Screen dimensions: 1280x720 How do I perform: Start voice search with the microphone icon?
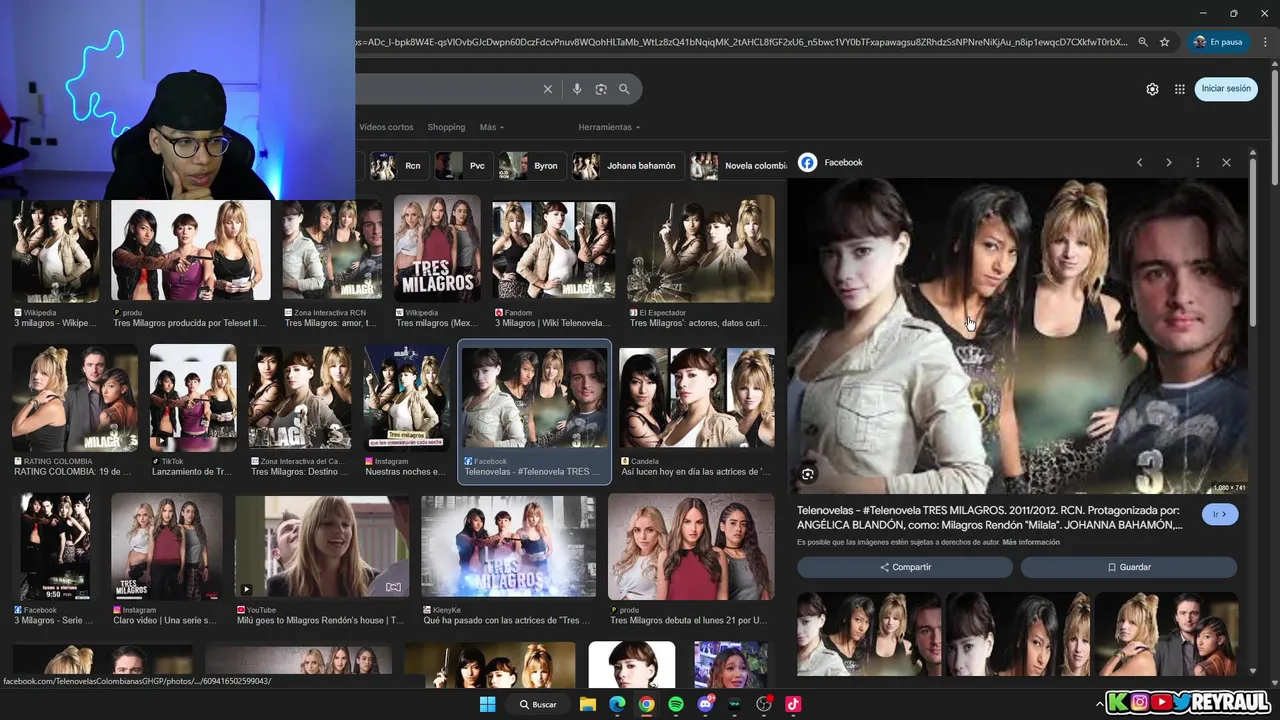click(577, 89)
